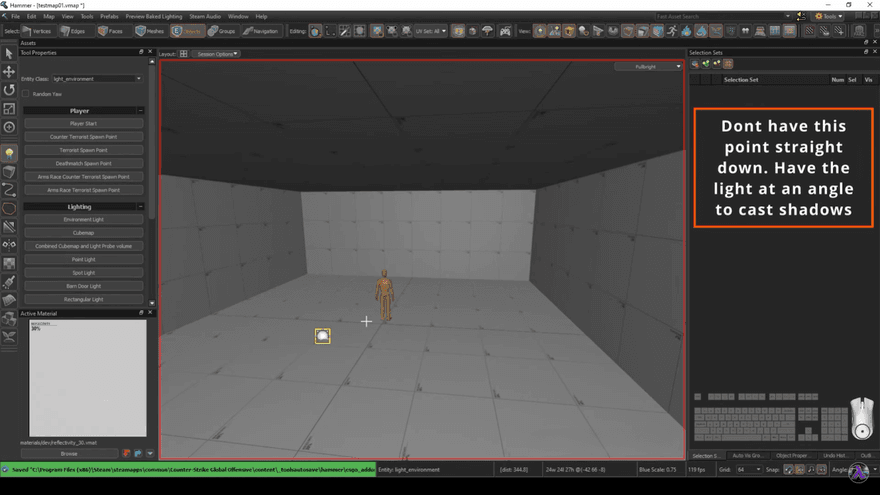Open the Steam Audio menu

tap(204, 16)
